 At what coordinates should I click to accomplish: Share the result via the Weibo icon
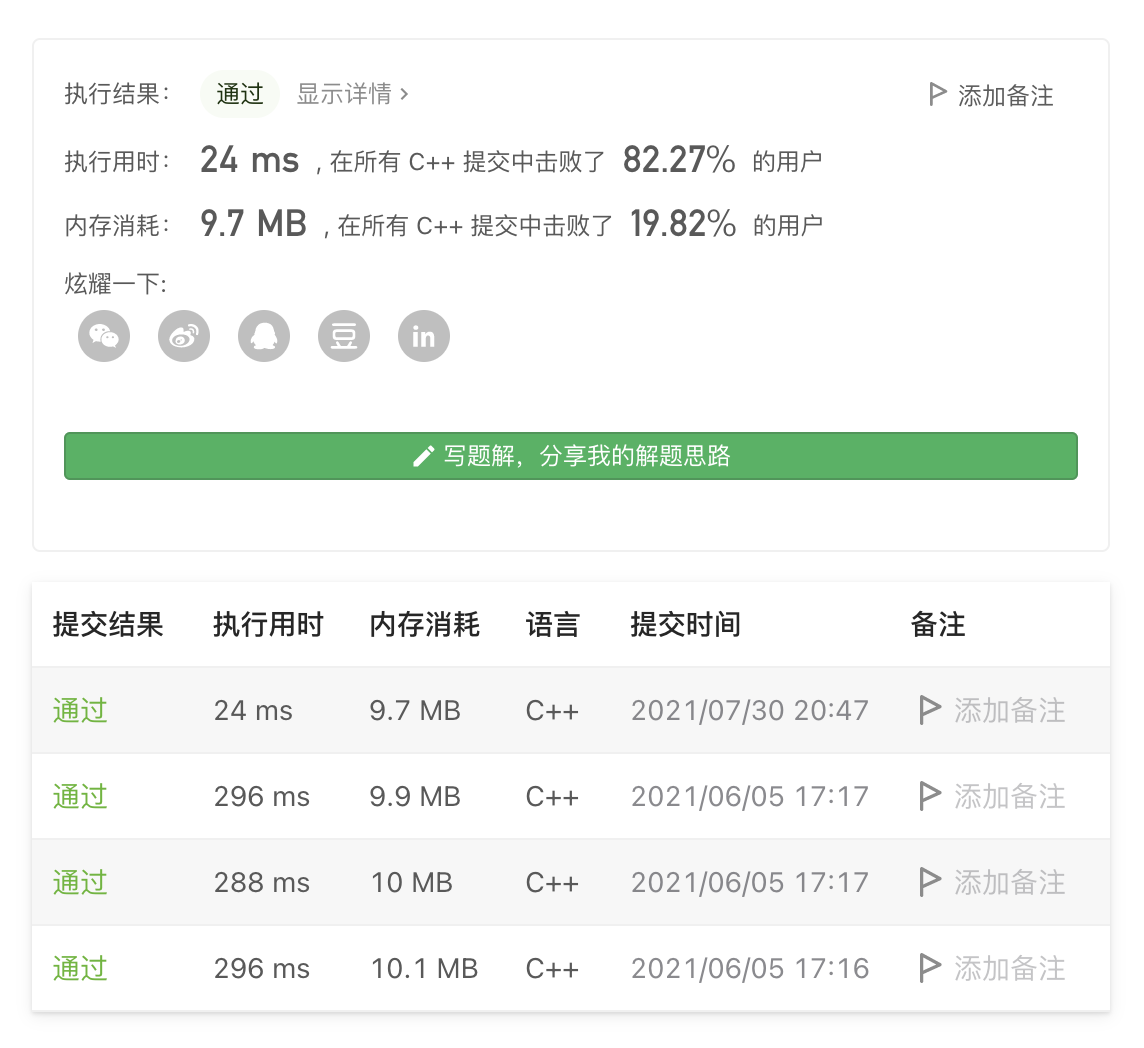184,336
